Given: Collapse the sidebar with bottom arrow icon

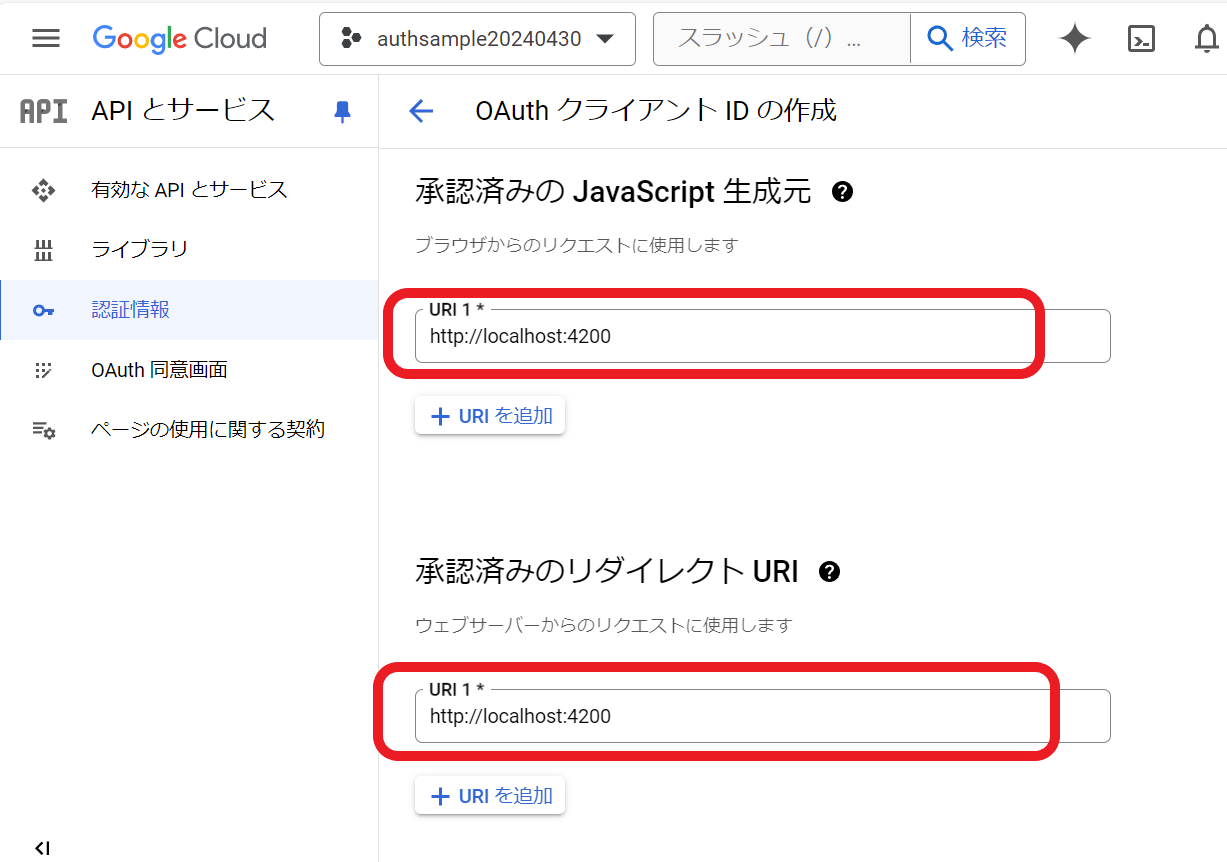Looking at the screenshot, I should pyautogui.click(x=42, y=848).
